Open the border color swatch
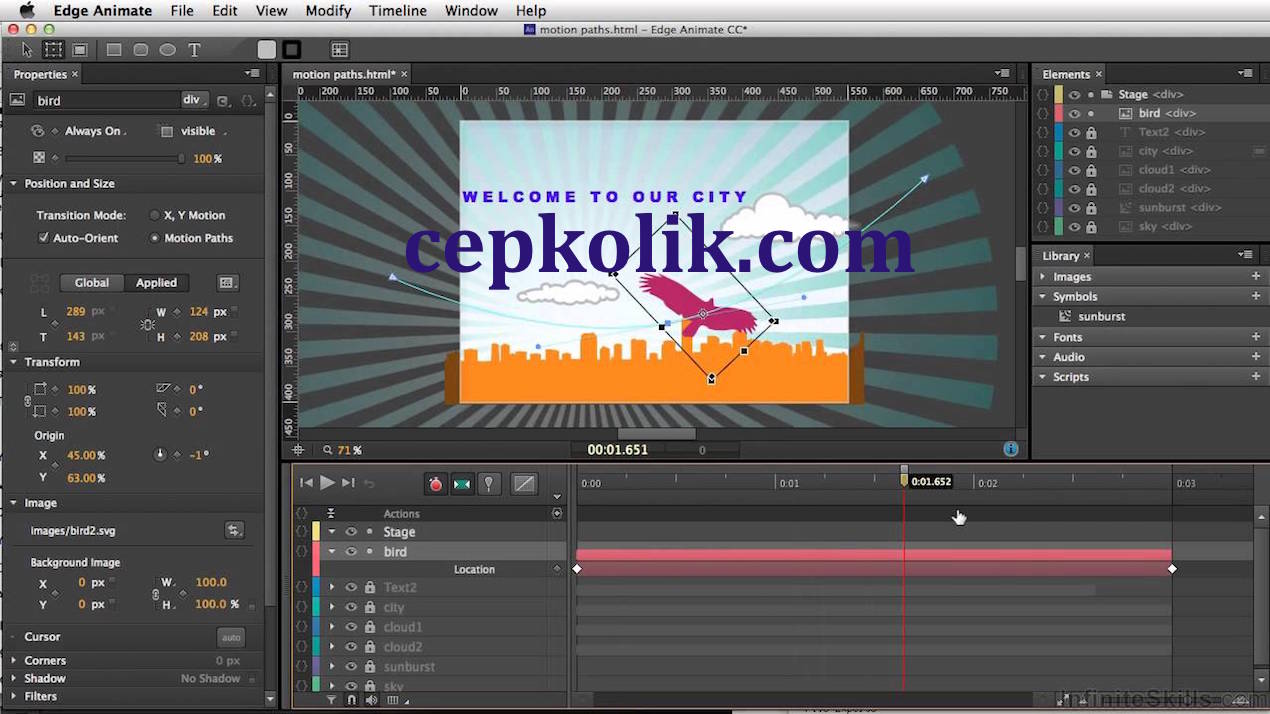Screen dimensions: 1270x714 tap(292, 49)
